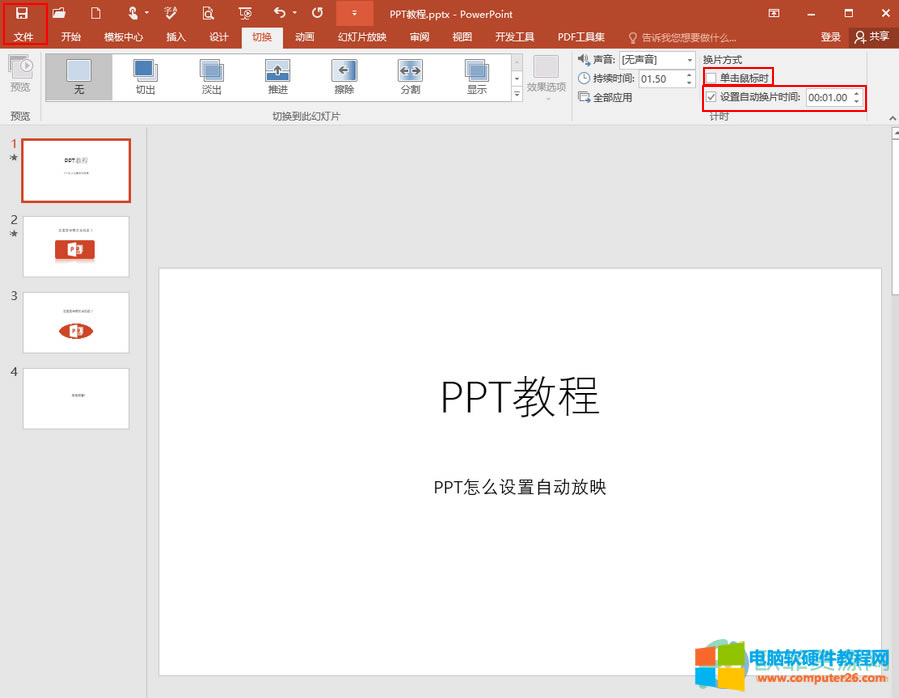The height and width of the screenshot is (698, 899).
Task: Apply the 切出 (Cut) transition
Action: (144, 75)
